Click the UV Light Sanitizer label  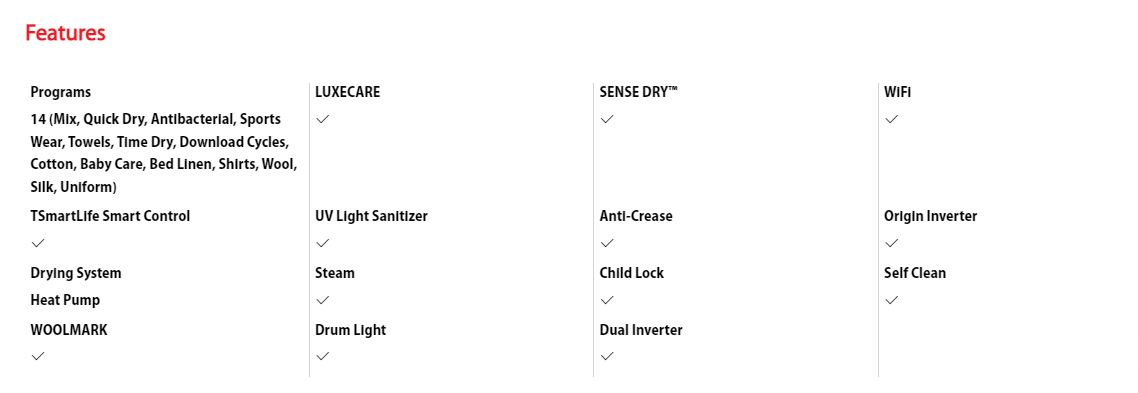tap(372, 216)
